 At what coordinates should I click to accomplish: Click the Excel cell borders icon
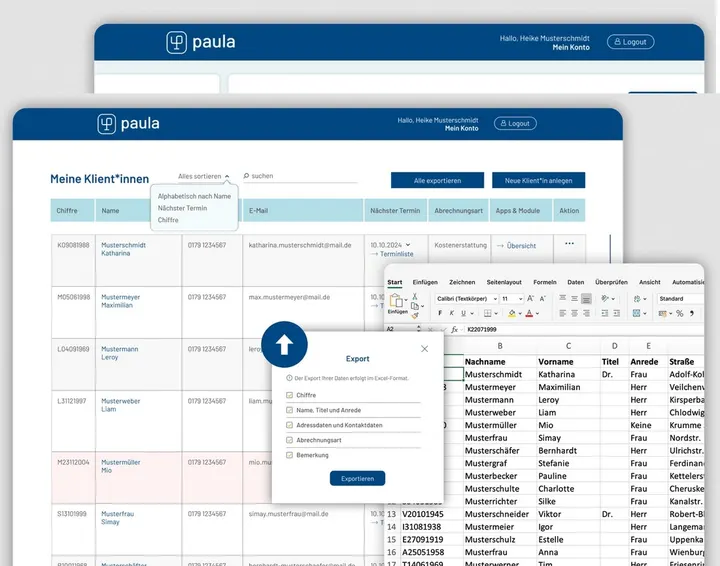click(488, 313)
